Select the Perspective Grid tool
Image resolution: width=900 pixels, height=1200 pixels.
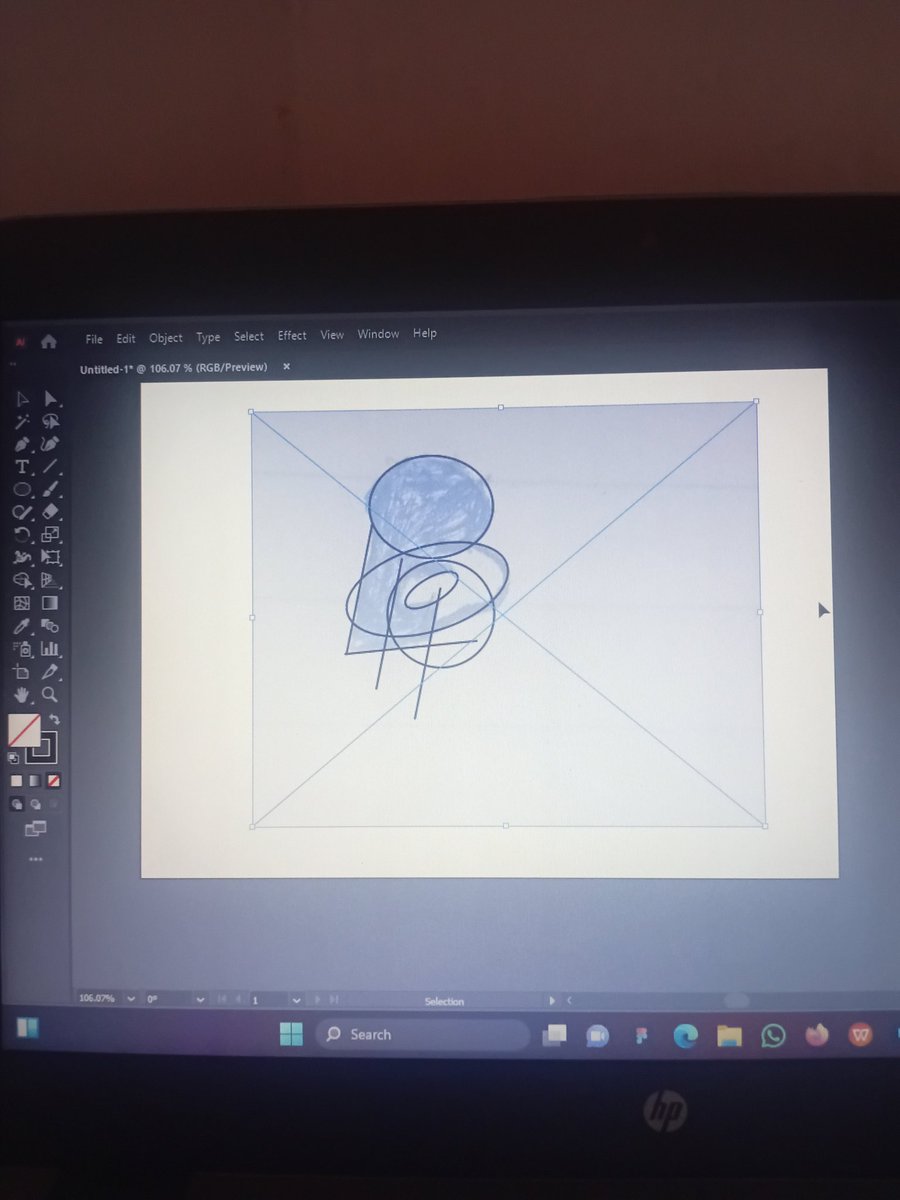click(51, 580)
